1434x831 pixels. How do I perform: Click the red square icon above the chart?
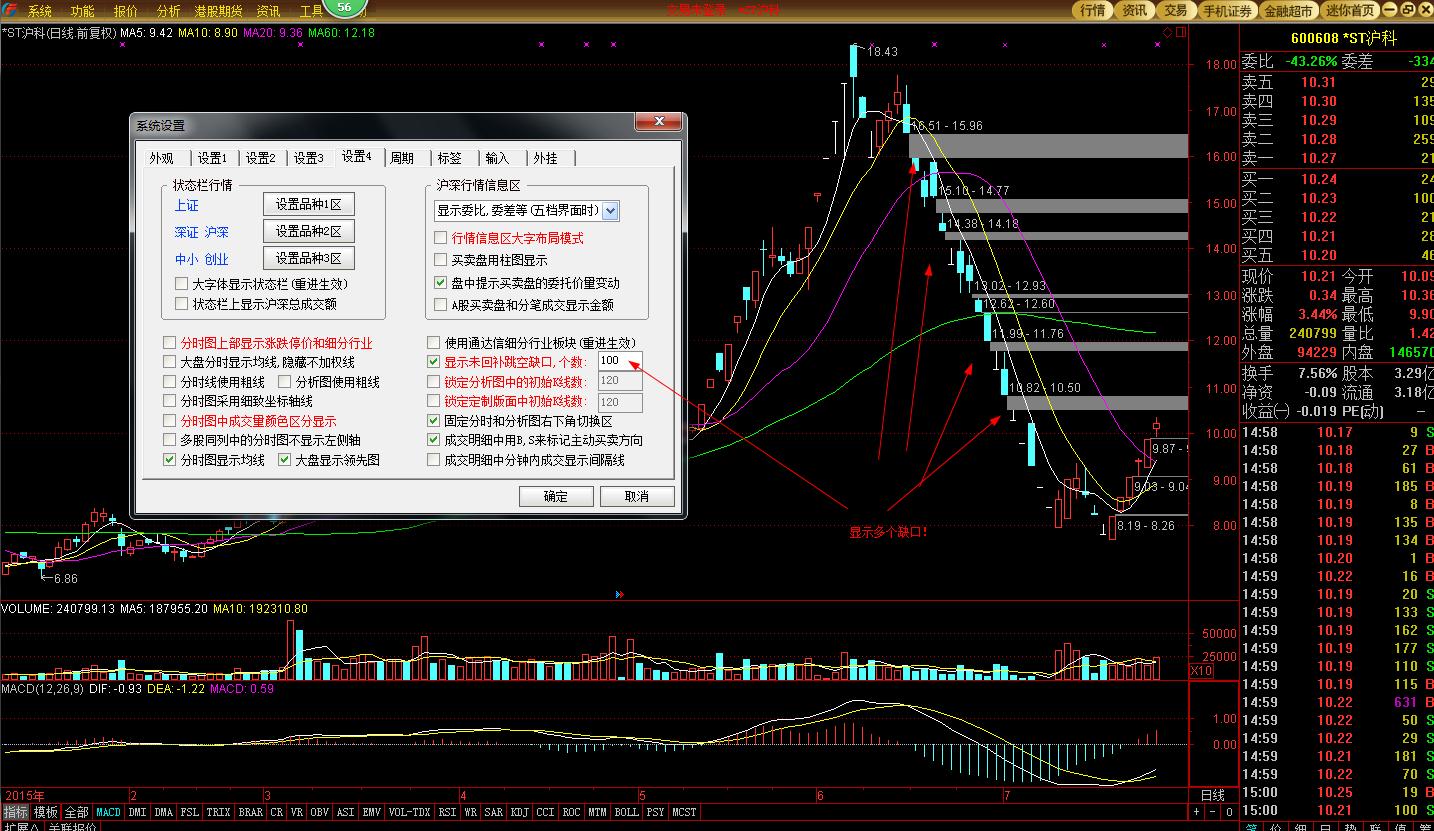1181,32
